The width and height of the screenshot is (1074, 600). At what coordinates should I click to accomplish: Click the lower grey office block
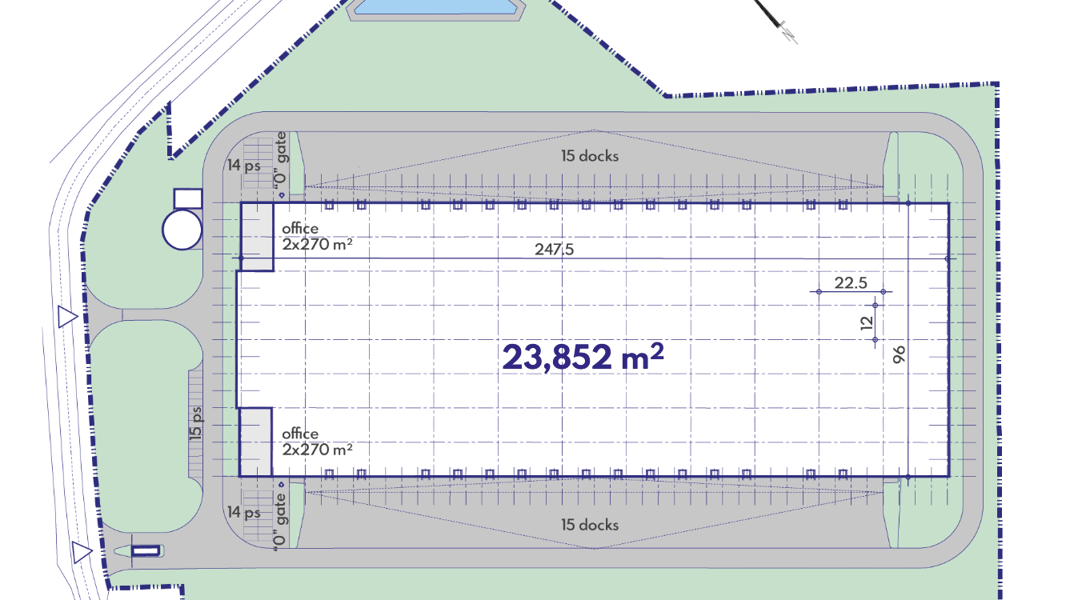(x=255, y=442)
